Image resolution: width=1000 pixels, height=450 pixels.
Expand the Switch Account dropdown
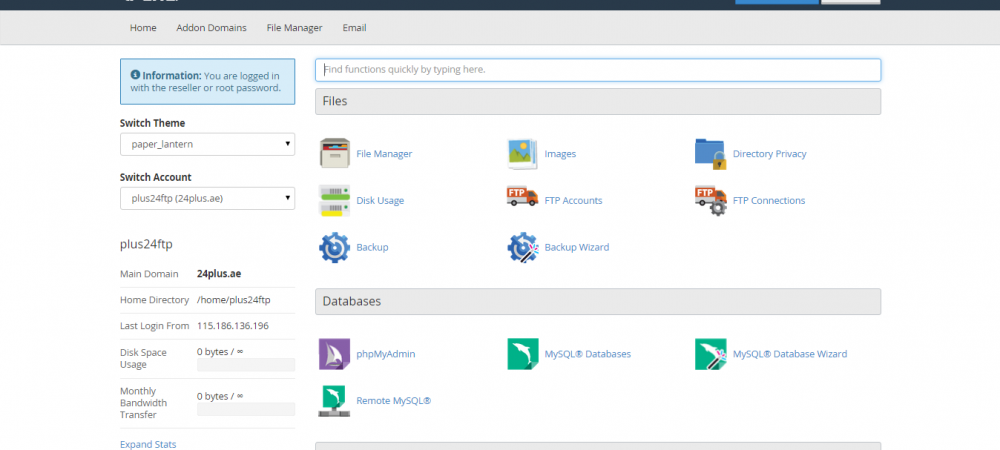207,198
